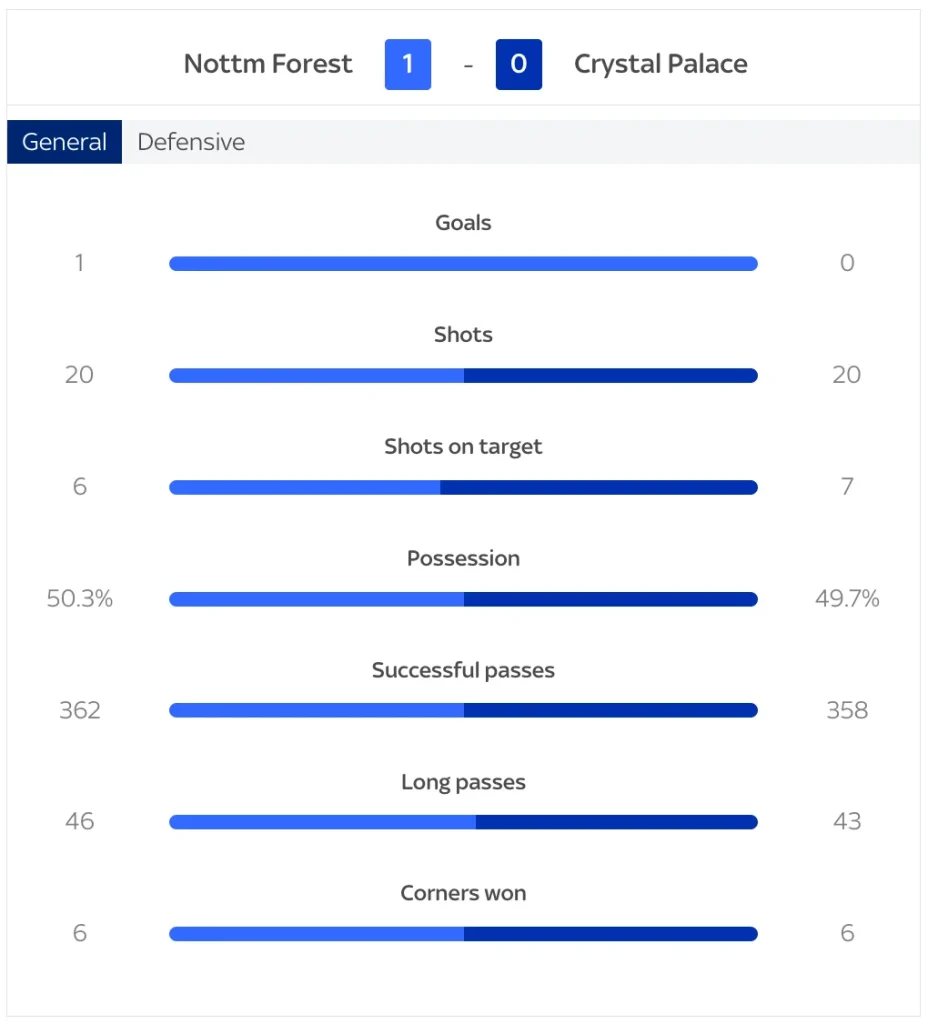Image resolution: width=928 pixels, height=1024 pixels.
Task: Select the Goals stat bar
Action: (463, 263)
